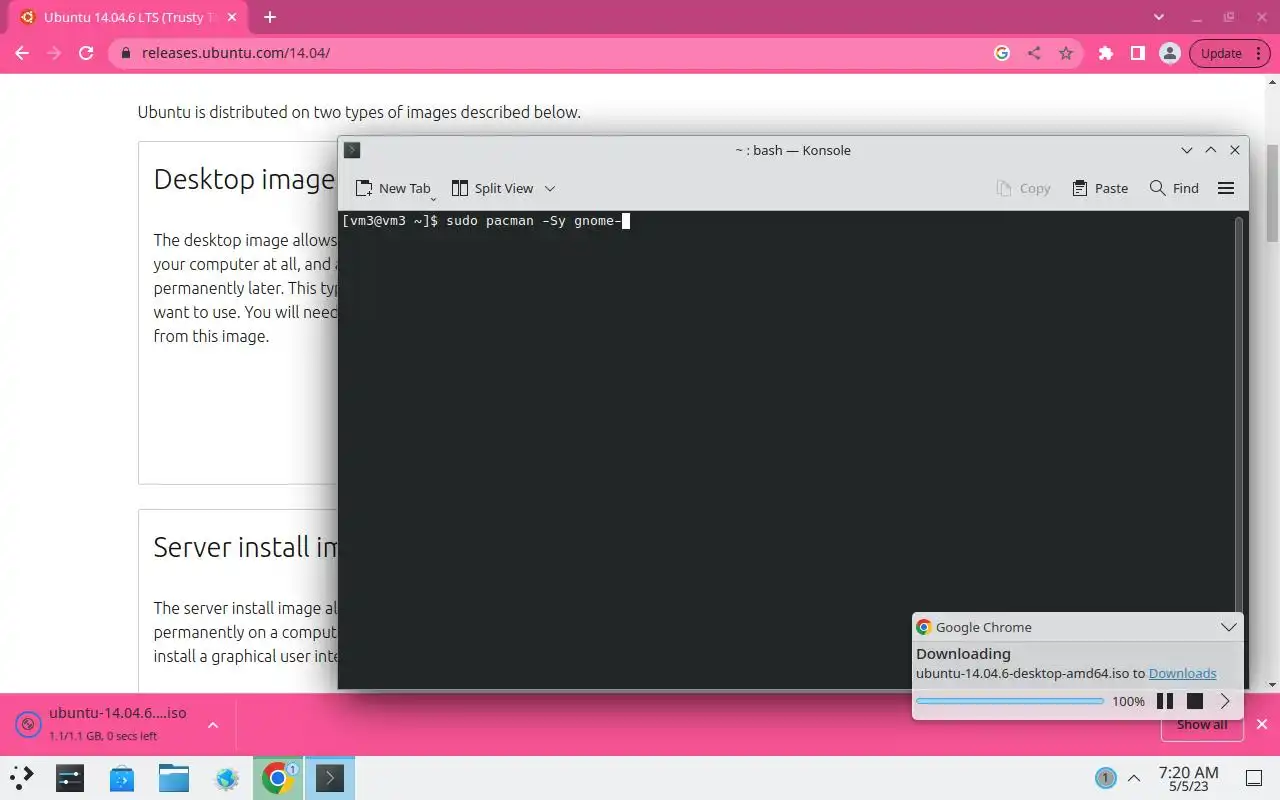Go forward in Chrome browser
Screen dimensions: 1280x800
click(54, 53)
